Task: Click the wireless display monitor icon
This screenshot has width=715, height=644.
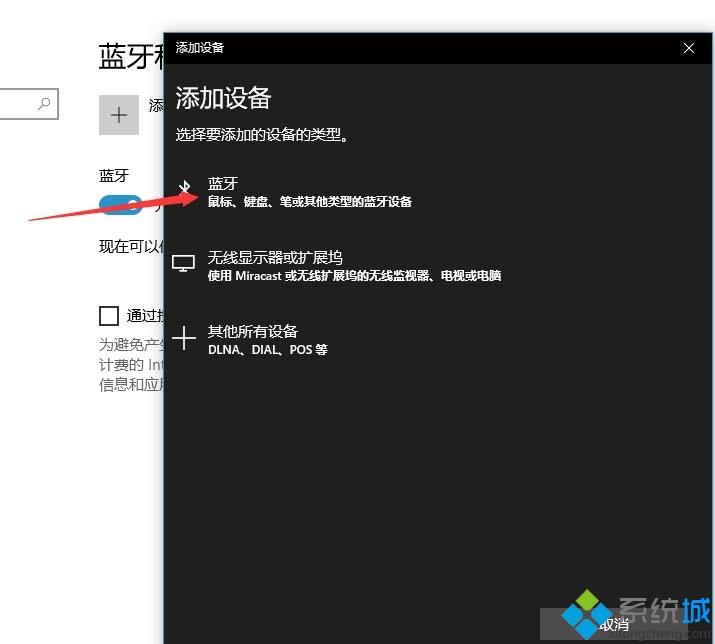Action: (x=183, y=263)
